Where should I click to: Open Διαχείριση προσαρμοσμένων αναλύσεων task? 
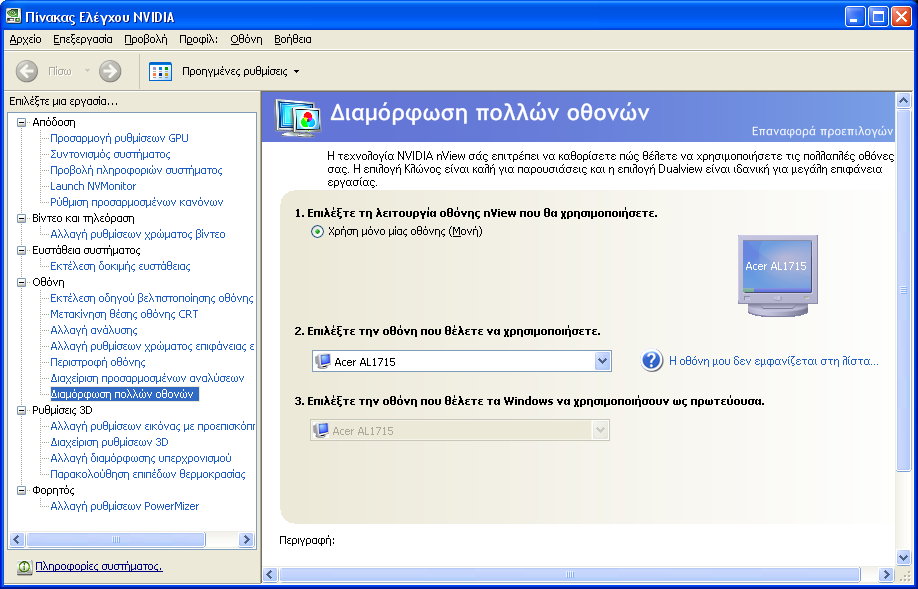(x=147, y=378)
